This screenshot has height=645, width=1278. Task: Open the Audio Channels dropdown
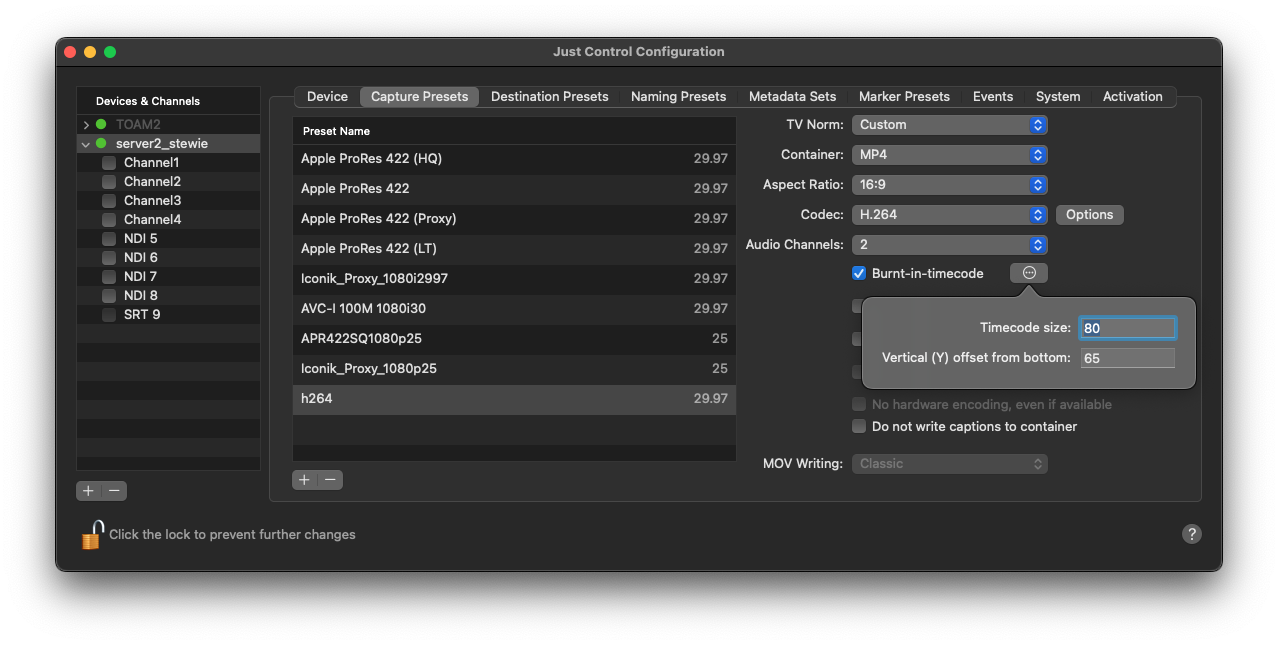pos(949,245)
